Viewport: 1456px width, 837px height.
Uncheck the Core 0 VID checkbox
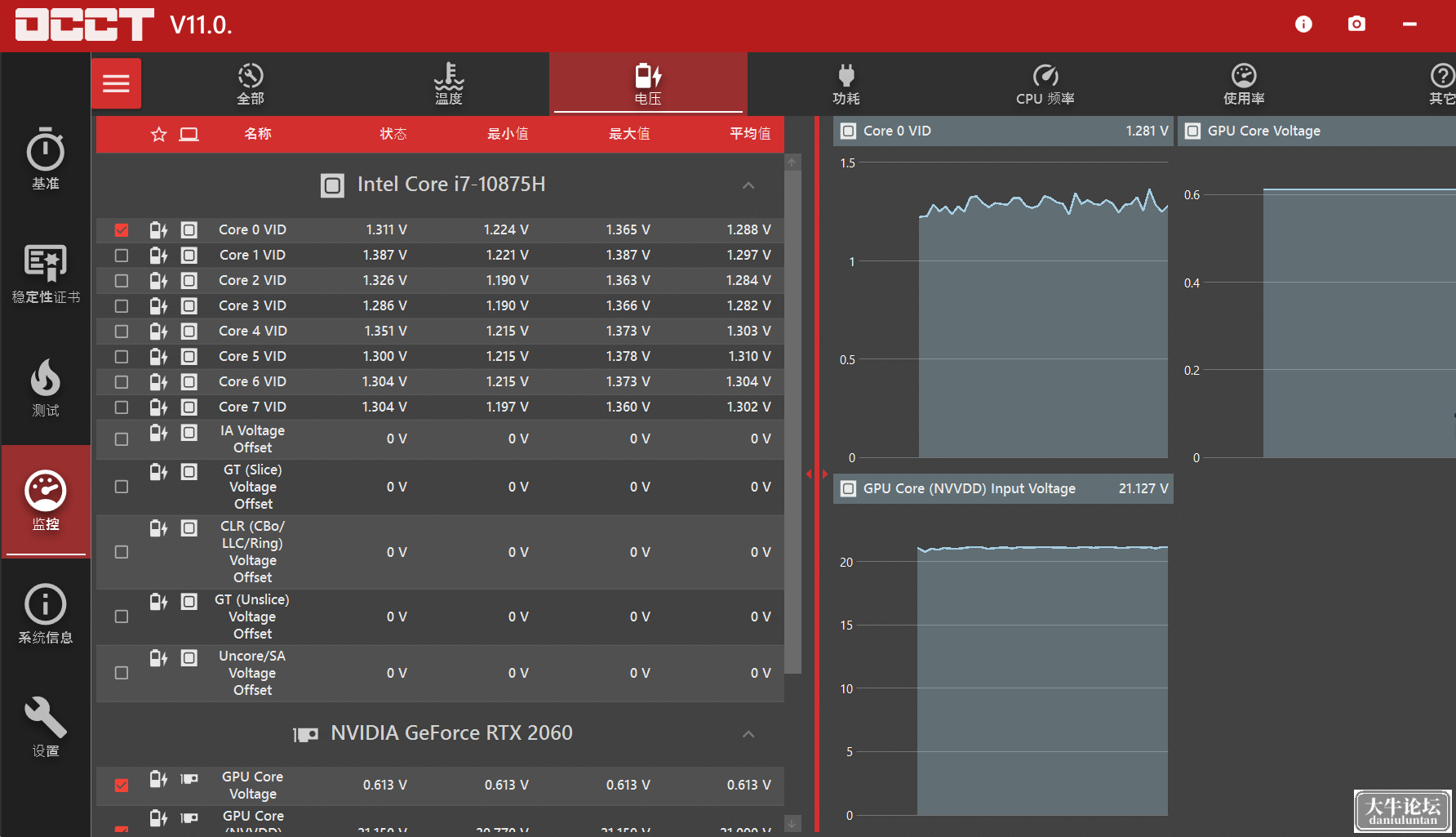(x=122, y=230)
